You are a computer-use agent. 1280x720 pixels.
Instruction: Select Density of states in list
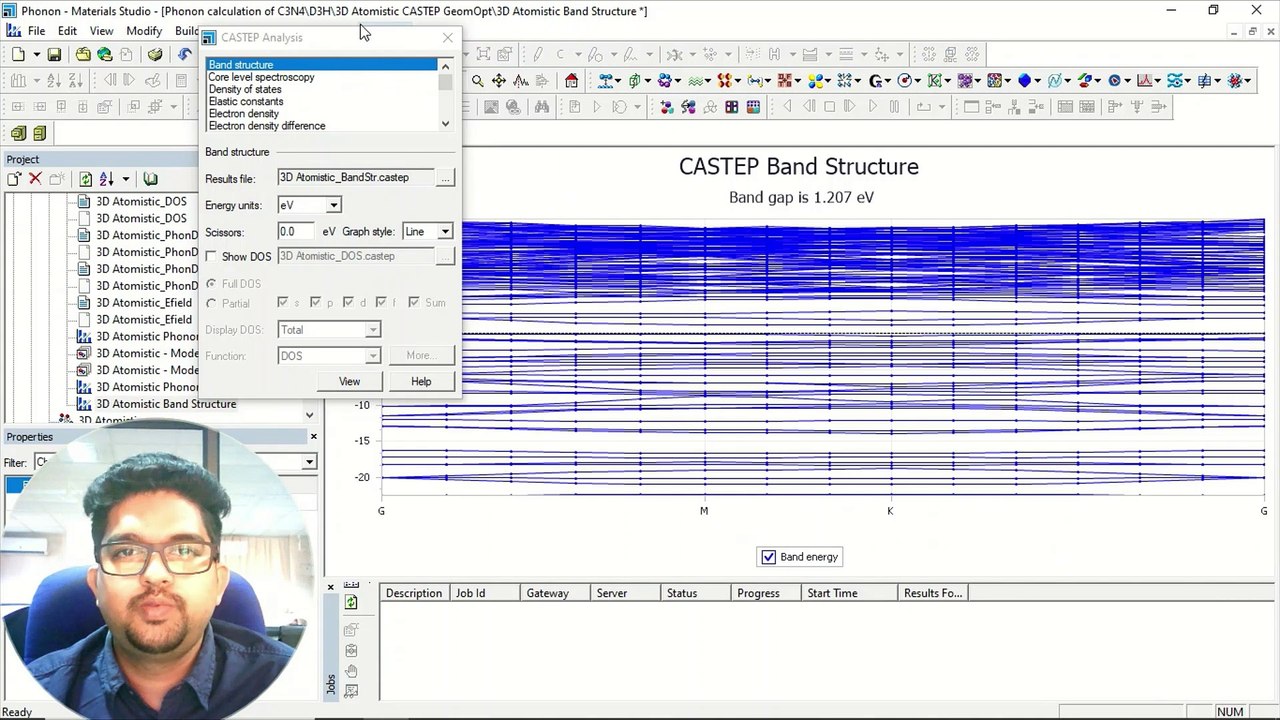[245, 89]
